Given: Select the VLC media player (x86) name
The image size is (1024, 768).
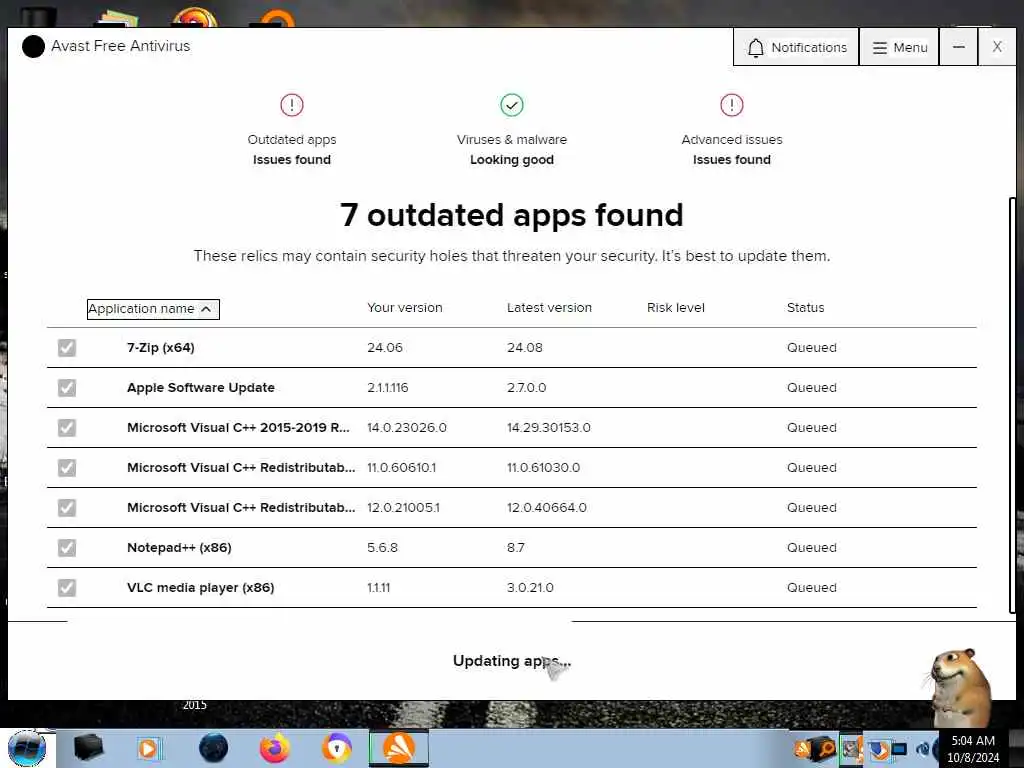Looking at the screenshot, I should 200,587.
